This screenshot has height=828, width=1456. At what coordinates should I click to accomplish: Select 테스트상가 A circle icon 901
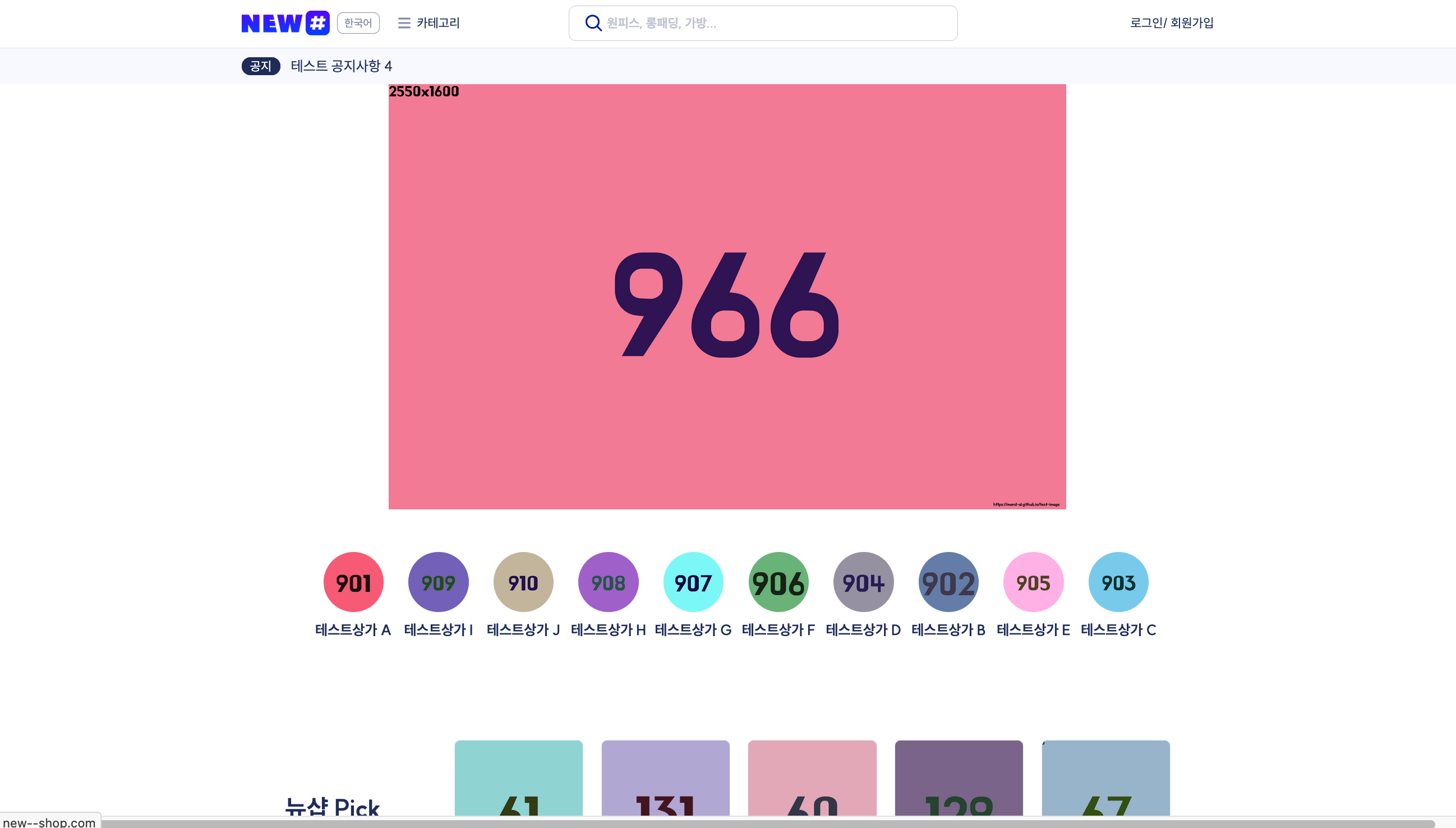[x=353, y=582]
